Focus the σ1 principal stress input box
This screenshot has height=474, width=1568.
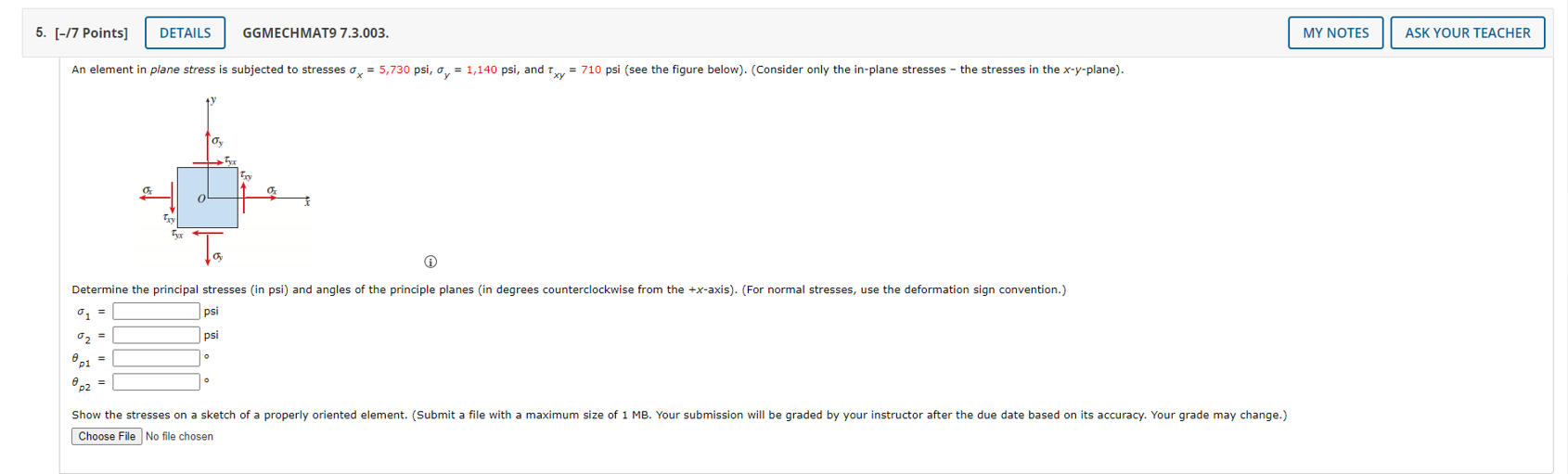(x=156, y=312)
